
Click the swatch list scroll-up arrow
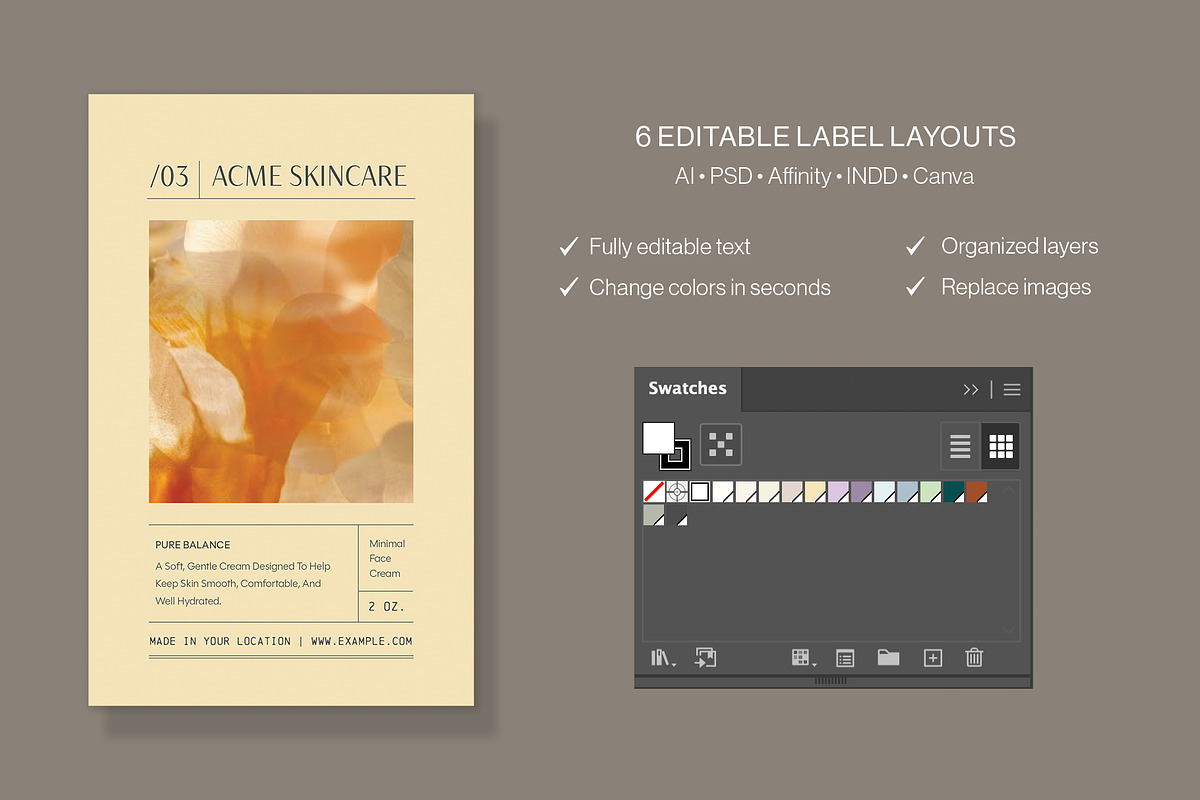(1008, 490)
